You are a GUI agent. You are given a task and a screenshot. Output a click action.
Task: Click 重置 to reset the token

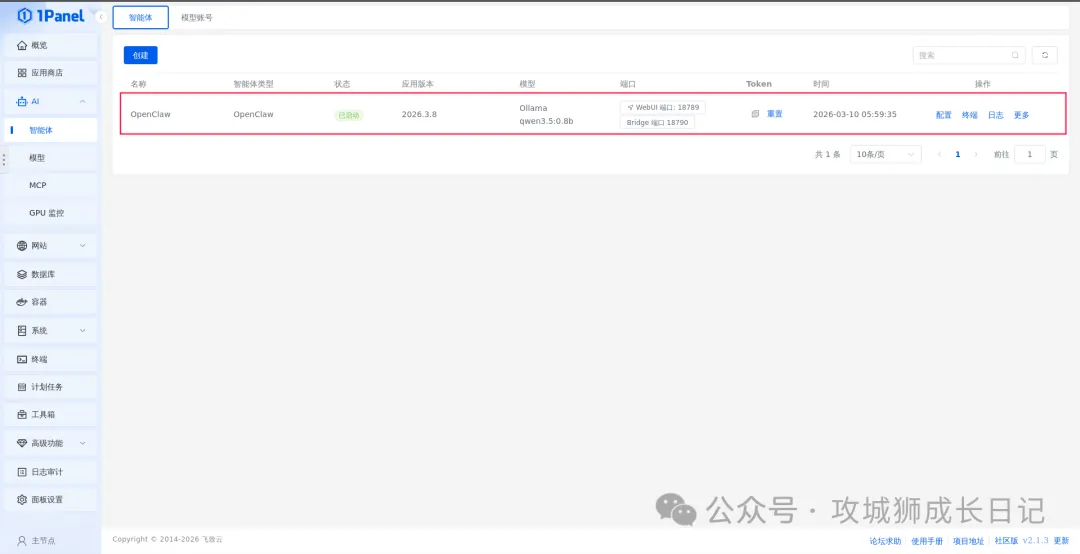coord(775,114)
